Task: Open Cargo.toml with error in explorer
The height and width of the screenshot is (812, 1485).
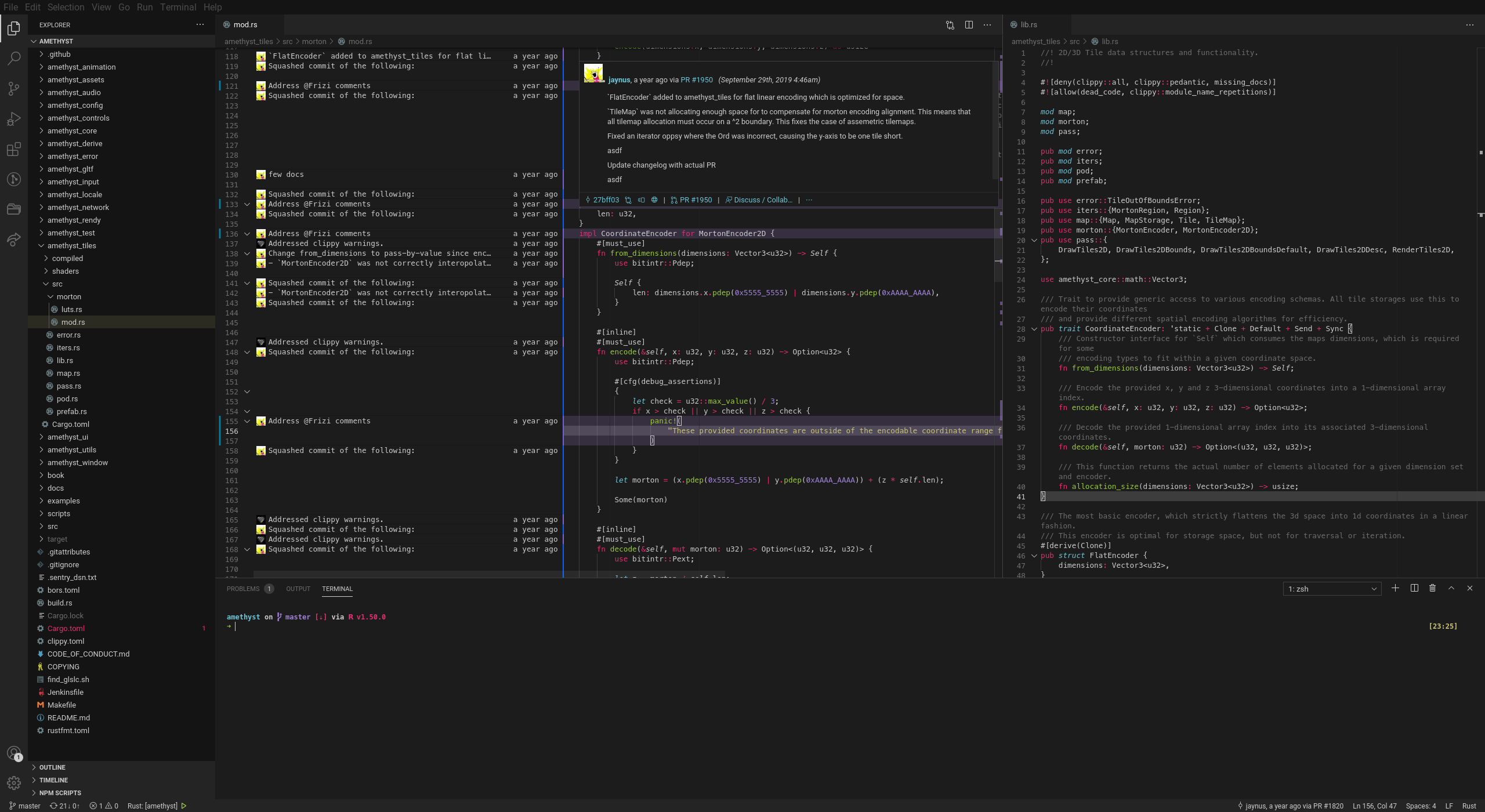Action: tap(66, 628)
